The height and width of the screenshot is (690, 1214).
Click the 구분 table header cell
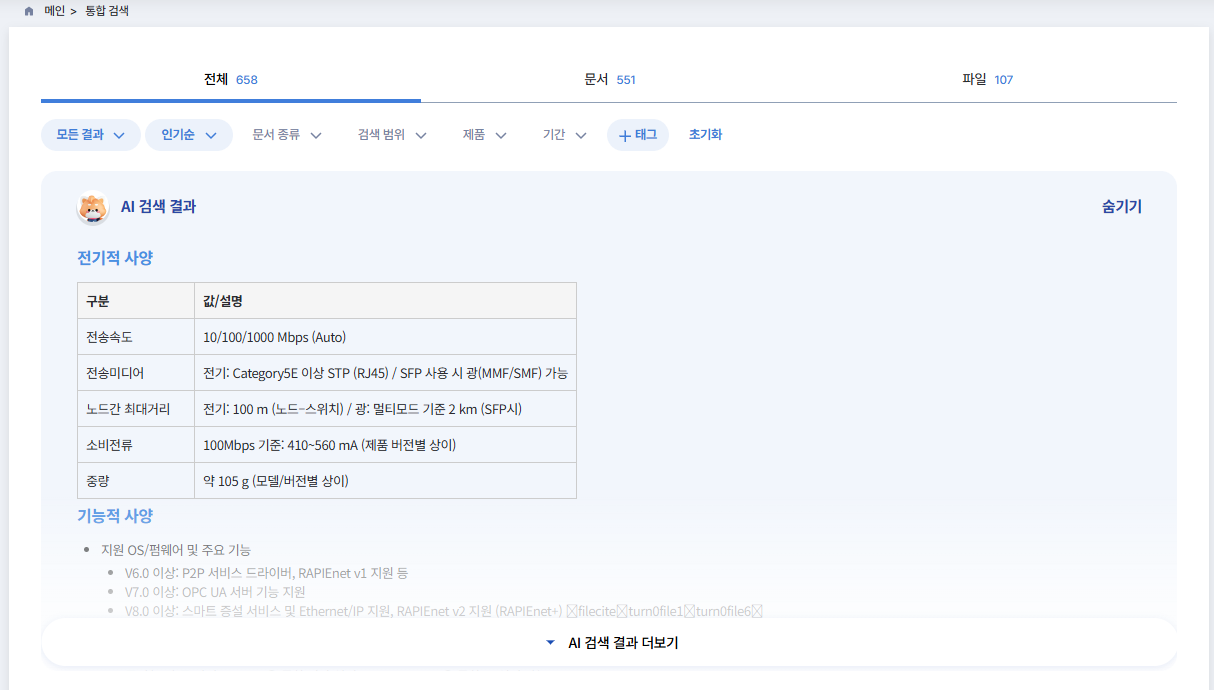[x=136, y=301]
